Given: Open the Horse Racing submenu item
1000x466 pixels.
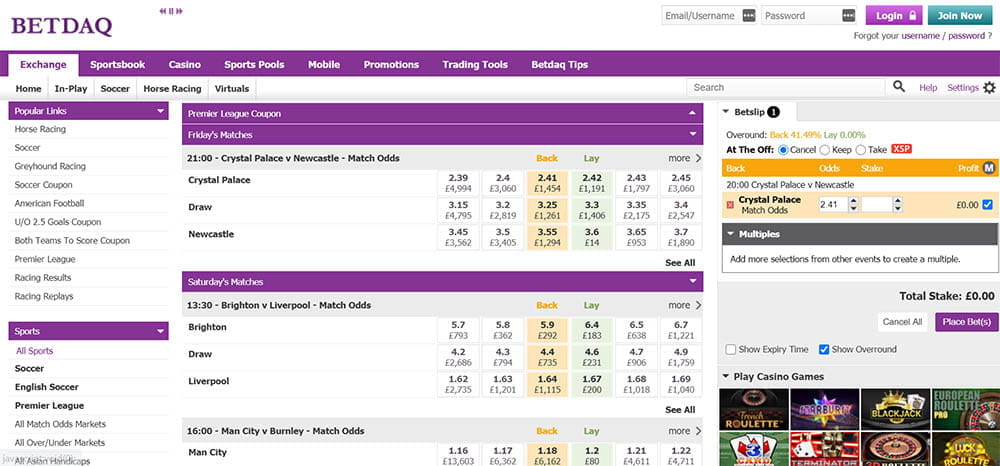Looking at the screenshot, I should click(x=172, y=89).
